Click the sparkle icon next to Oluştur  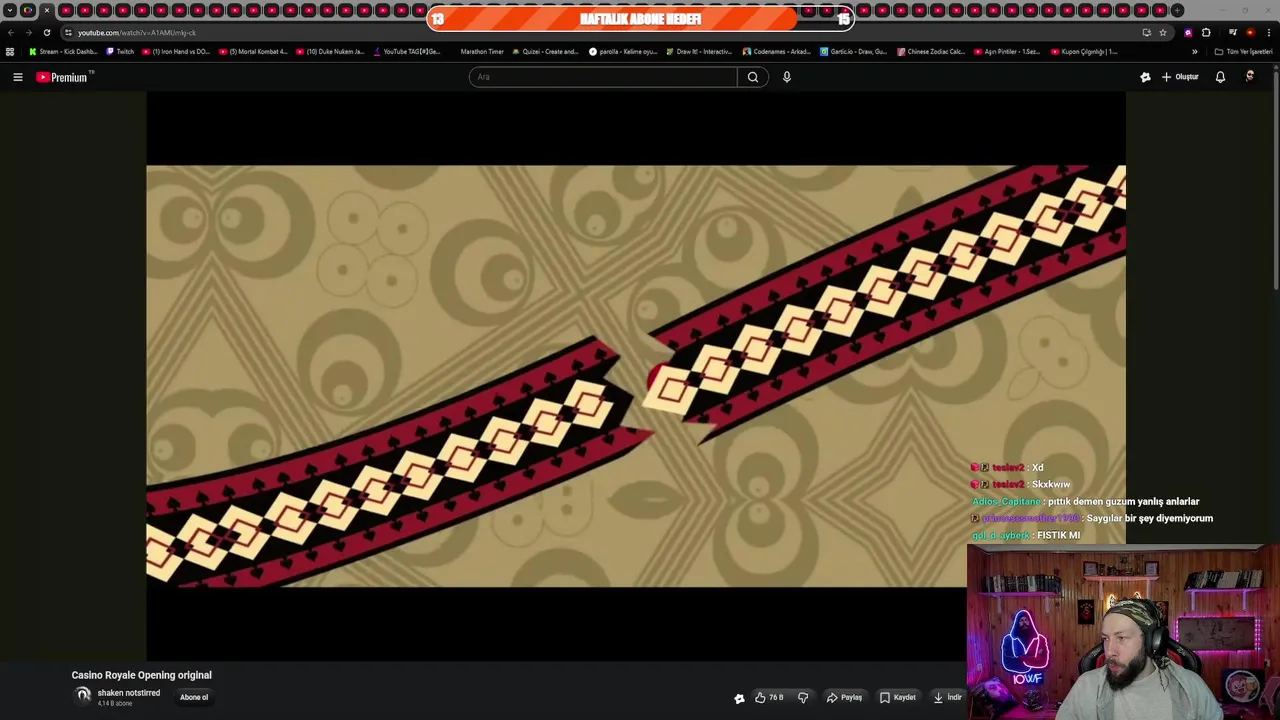click(1145, 77)
